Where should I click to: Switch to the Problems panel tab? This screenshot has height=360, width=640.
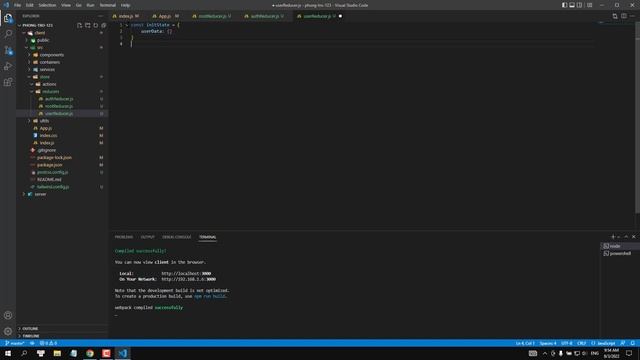click(124, 237)
